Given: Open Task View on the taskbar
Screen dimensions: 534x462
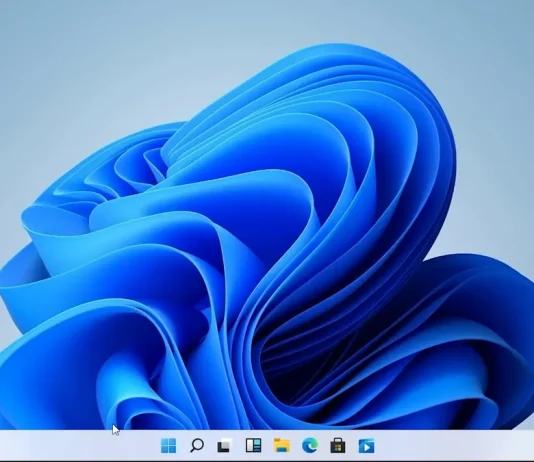Looking at the screenshot, I should (225, 445).
